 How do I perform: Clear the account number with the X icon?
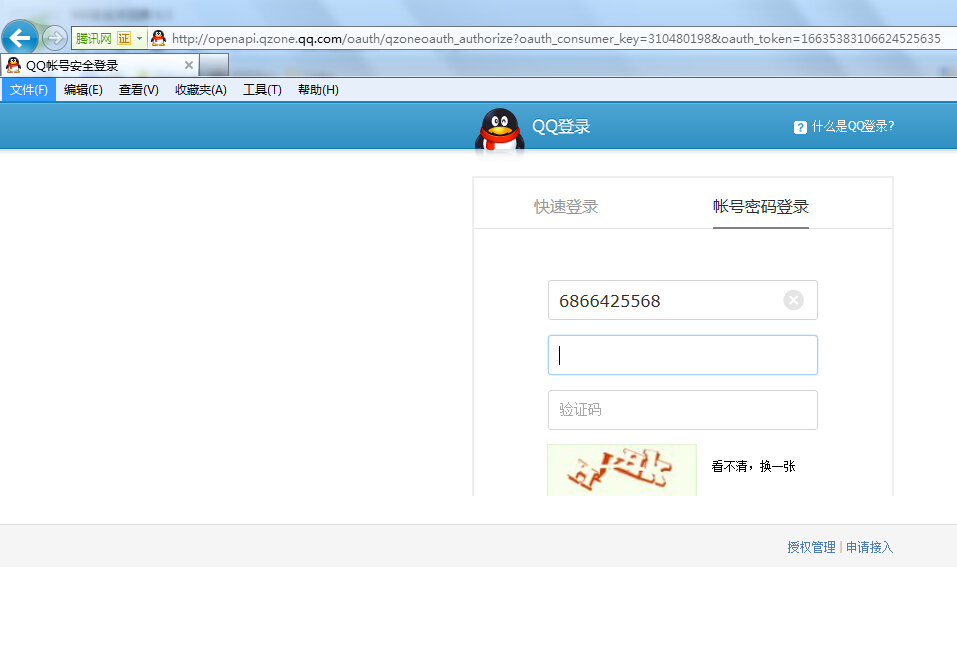click(x=793, y=300)
